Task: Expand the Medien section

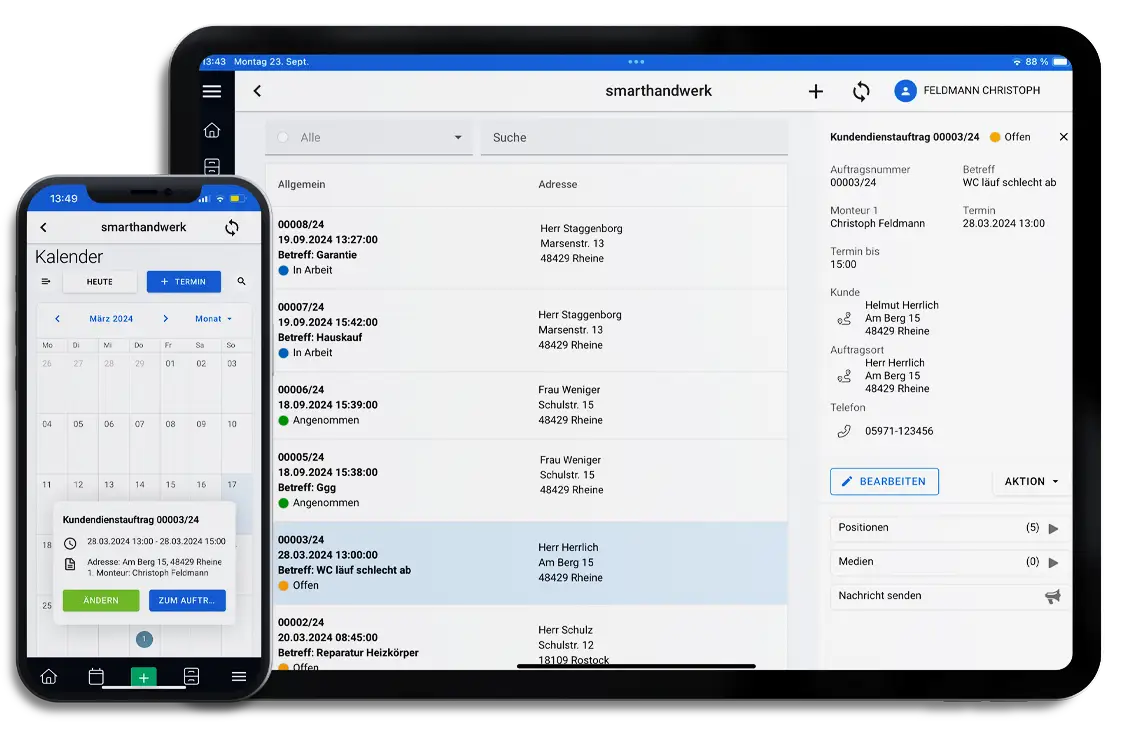Action: click(x=1053, y=562)
